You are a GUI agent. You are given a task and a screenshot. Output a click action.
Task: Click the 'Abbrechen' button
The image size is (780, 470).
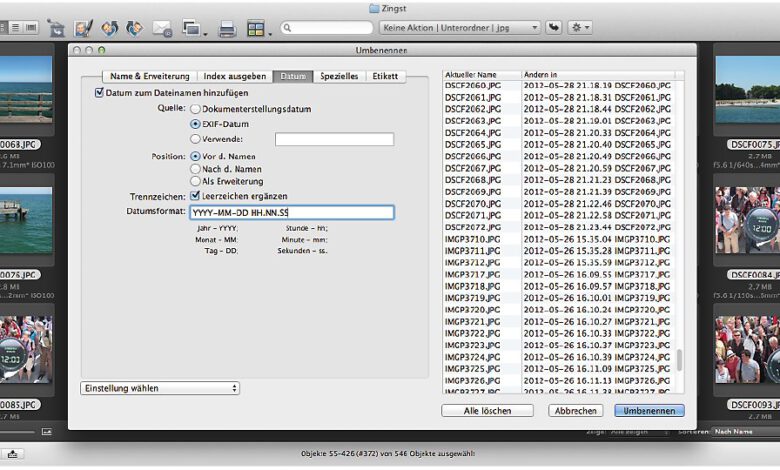point(574,411)
